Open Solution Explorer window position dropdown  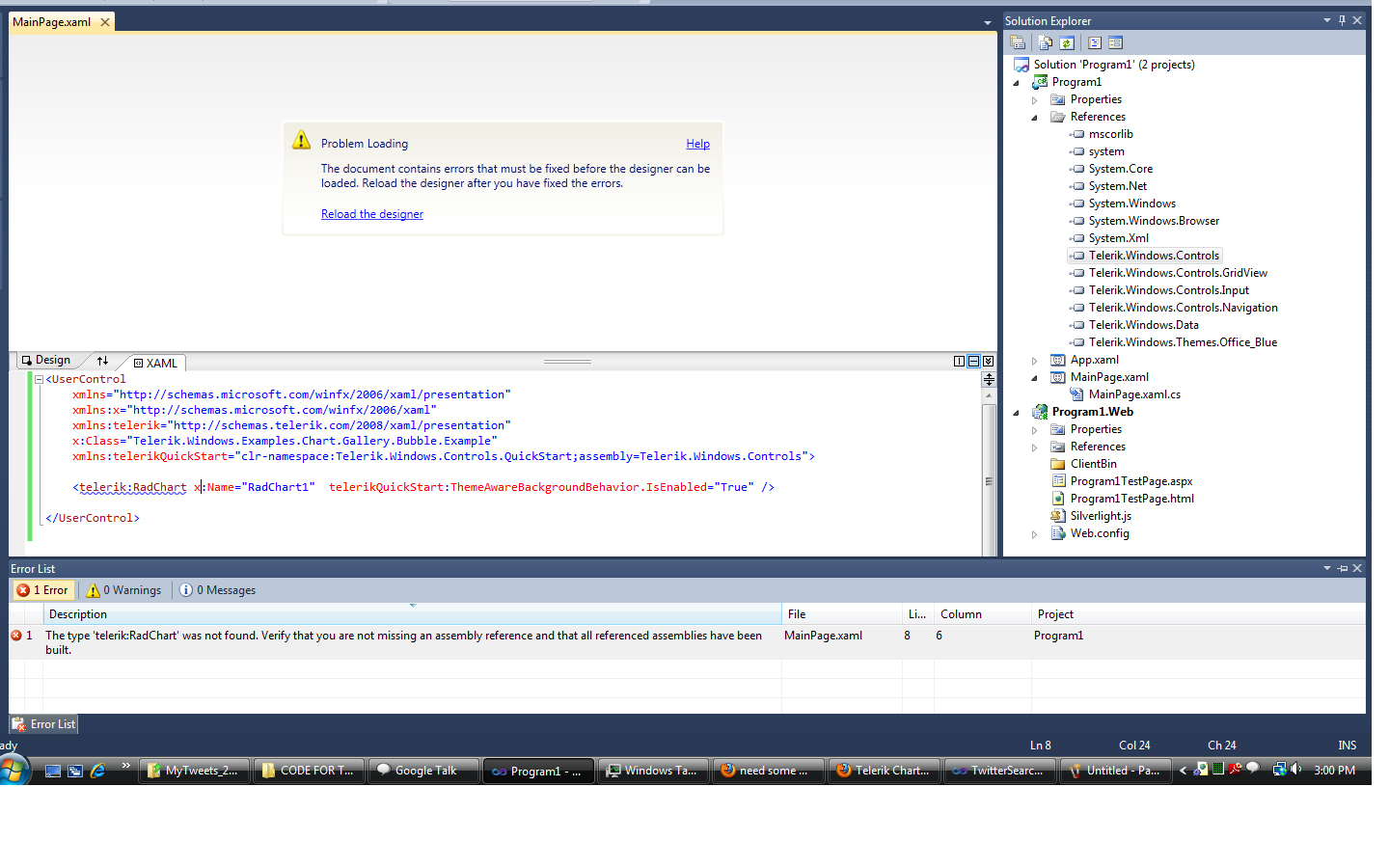1327,20
